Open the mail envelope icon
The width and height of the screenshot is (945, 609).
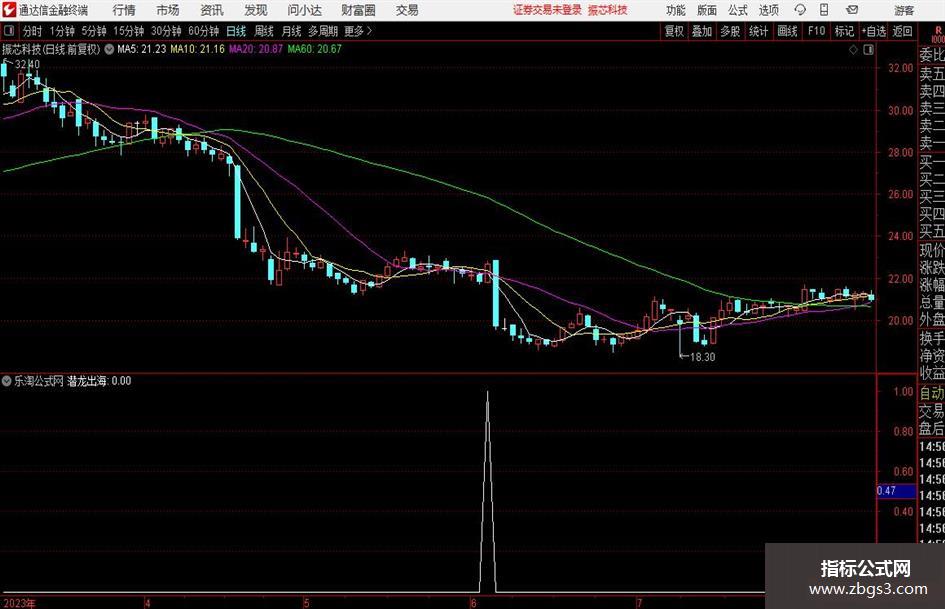coord(852,10)
